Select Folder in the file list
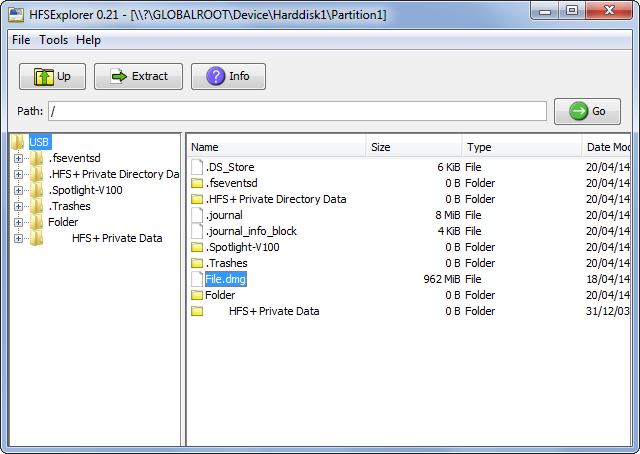This screenshot has height=454, width=640. [220, 295]
